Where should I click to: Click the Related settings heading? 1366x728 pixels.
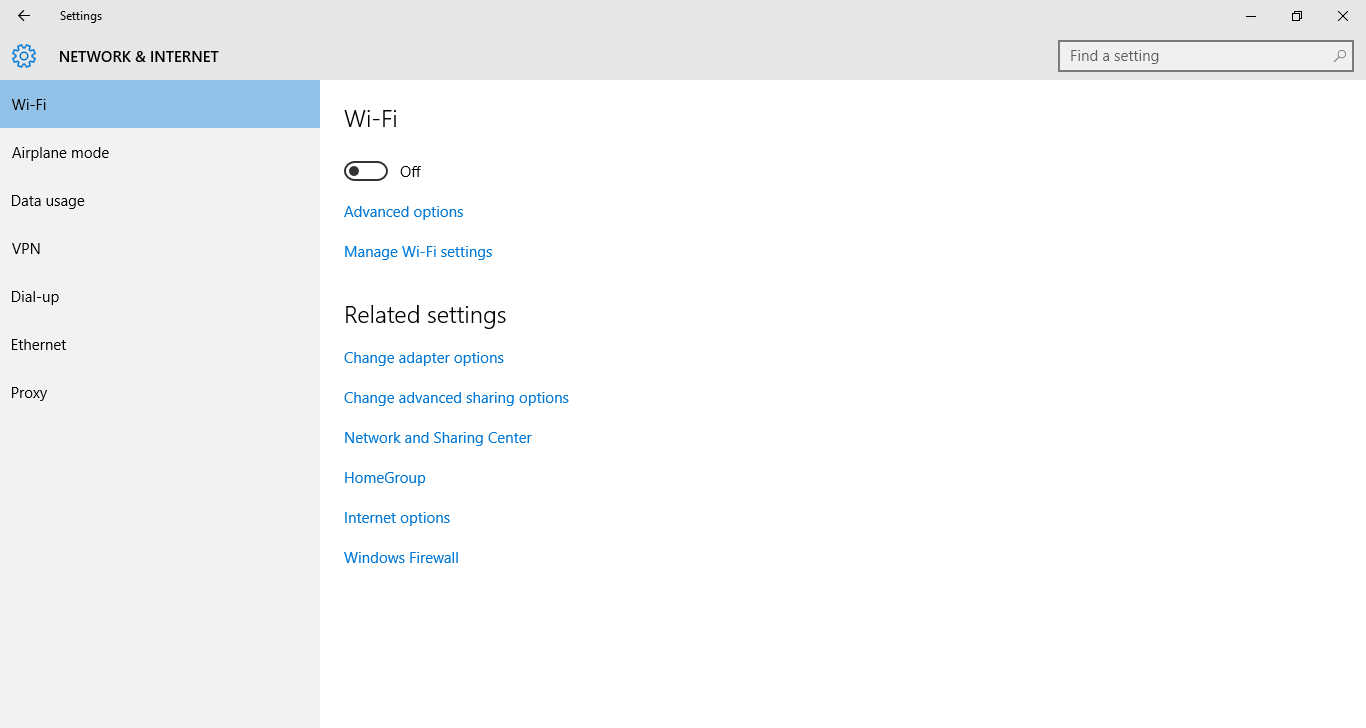(x=425, y=315)
